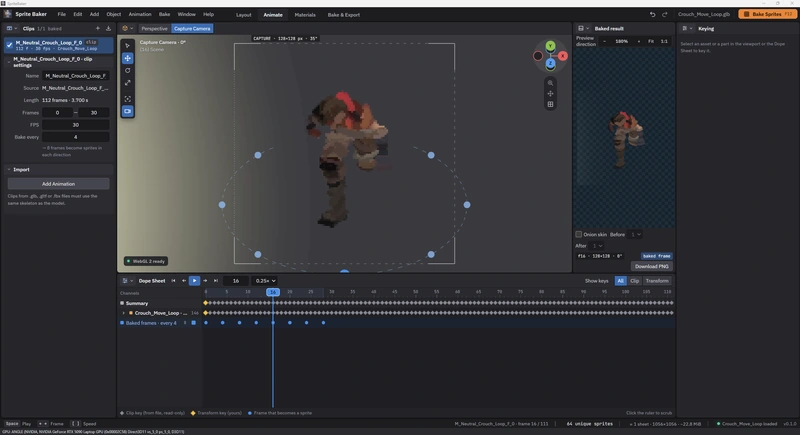Click the viewport zoom magnifier icon

pyautogui.click(x=550, y=83)
